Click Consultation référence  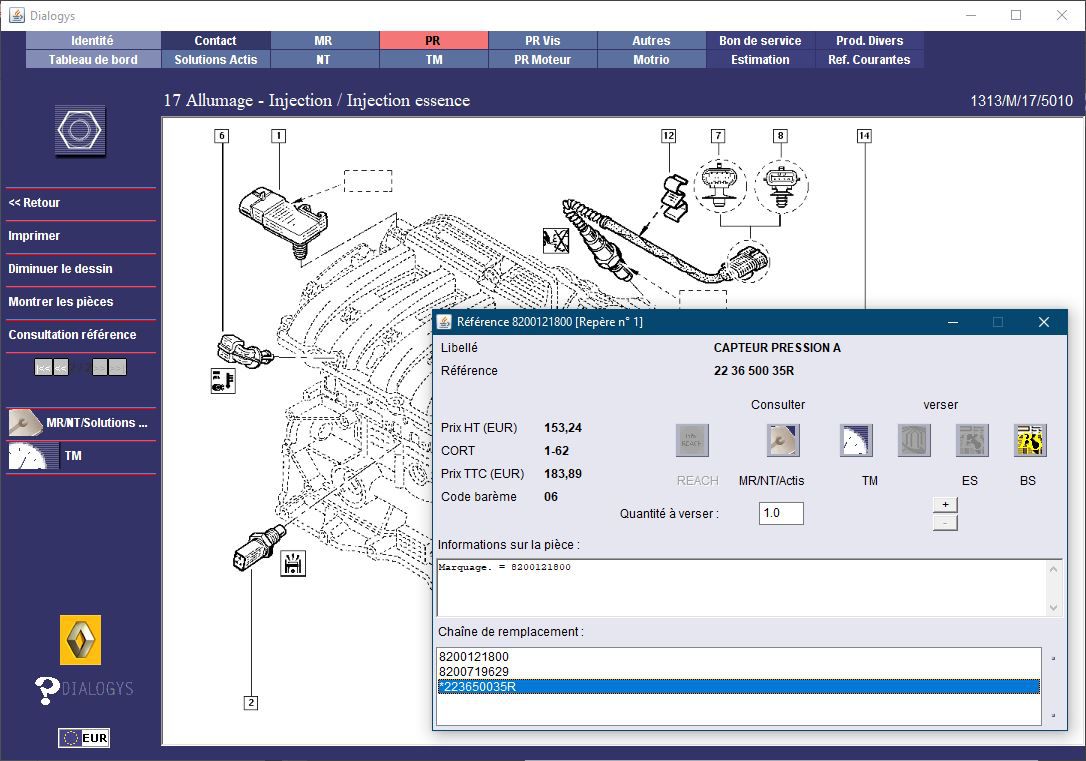[72, 334]
